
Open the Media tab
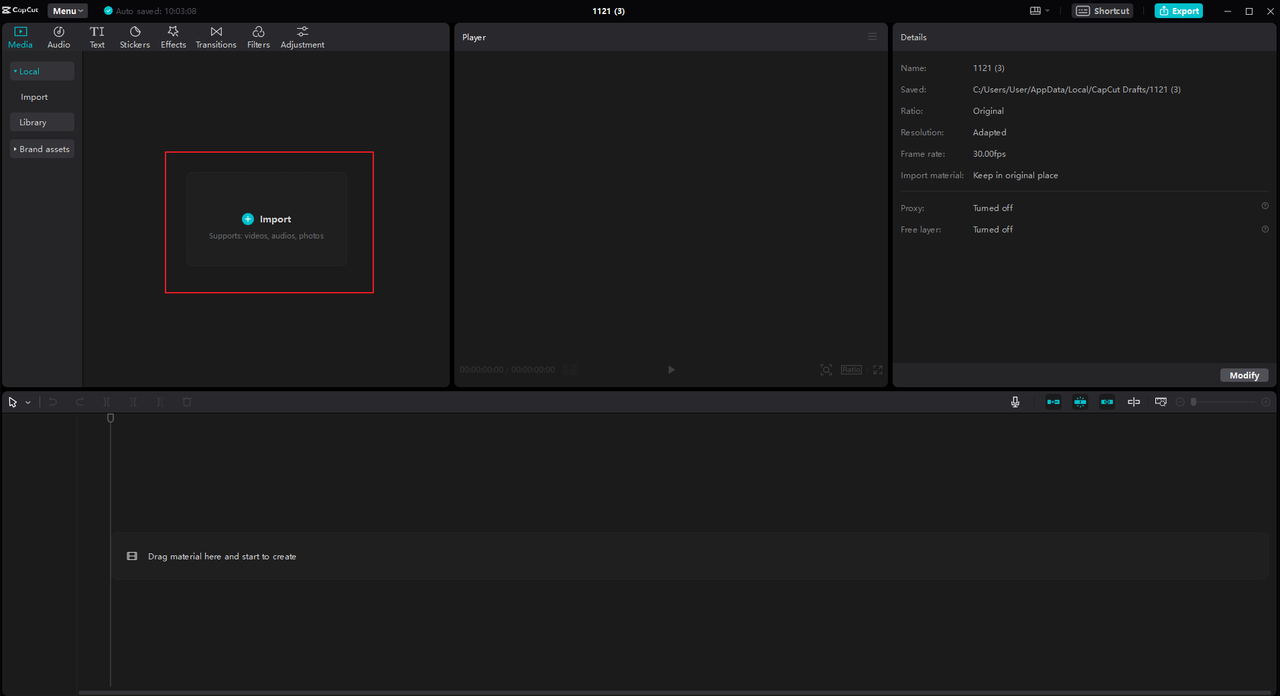coord(20,37)
